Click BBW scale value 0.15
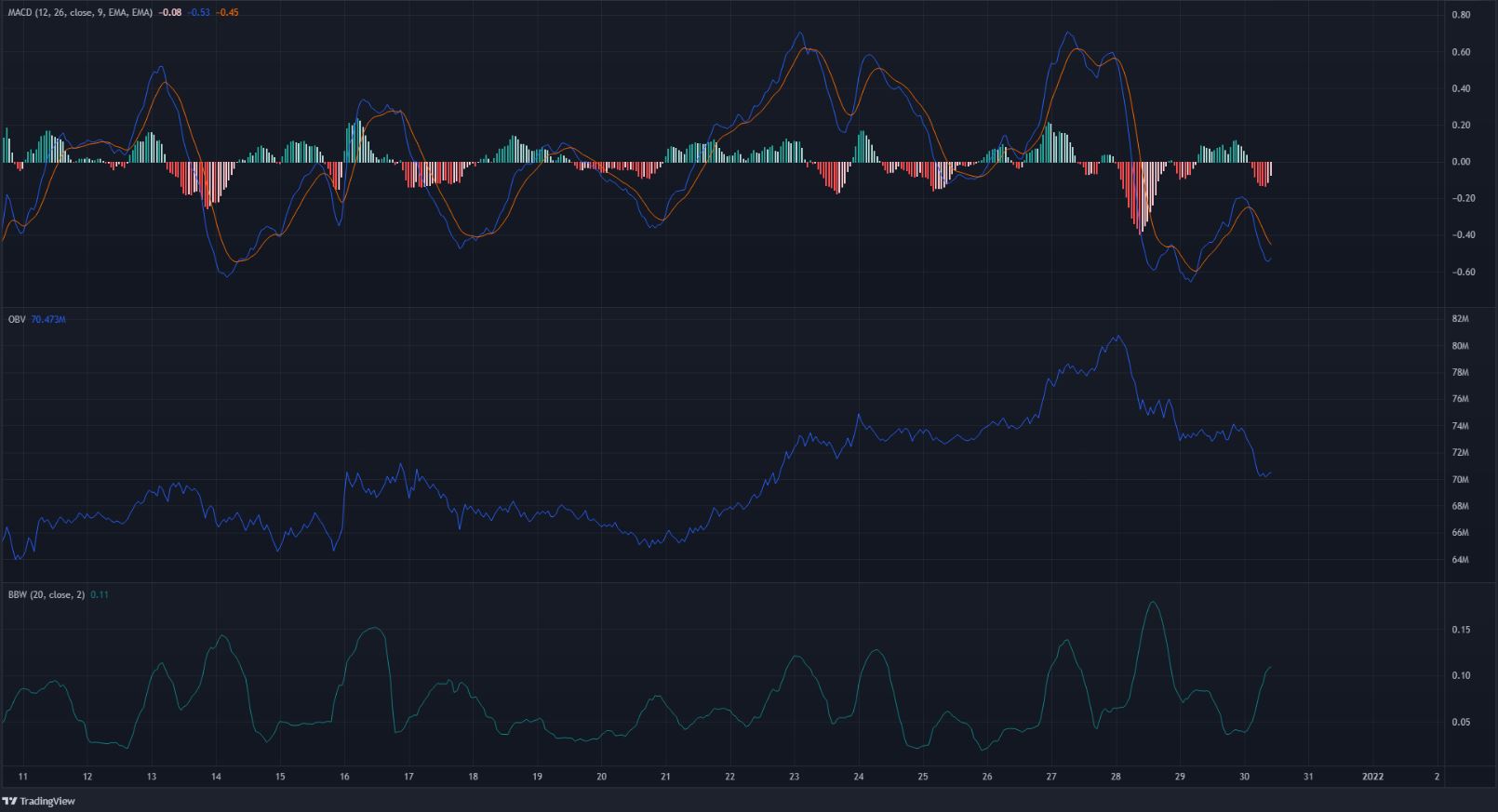 coord(1461,630)
